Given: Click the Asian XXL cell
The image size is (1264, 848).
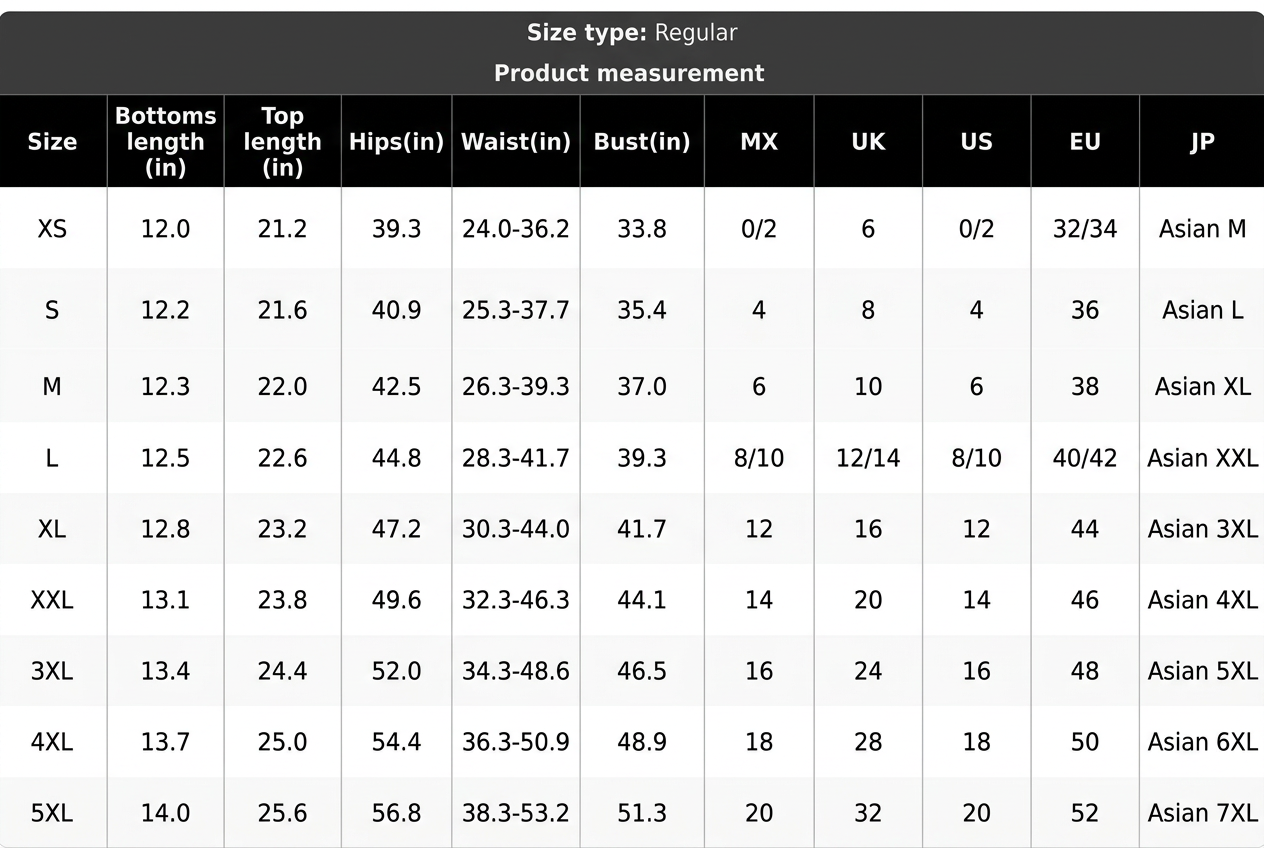Looking at the screenshot, I should point(1202,458).
